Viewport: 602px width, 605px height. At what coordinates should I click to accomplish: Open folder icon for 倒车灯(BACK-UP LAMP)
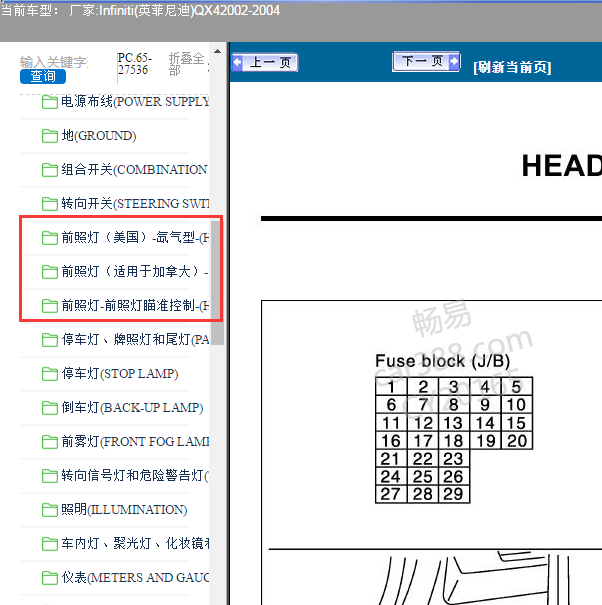50,408
